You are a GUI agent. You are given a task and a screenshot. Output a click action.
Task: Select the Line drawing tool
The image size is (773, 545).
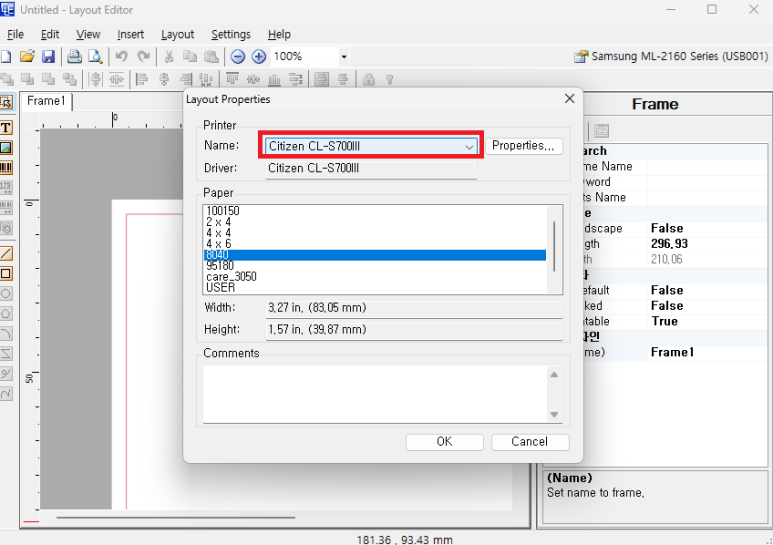click(6, 253)
